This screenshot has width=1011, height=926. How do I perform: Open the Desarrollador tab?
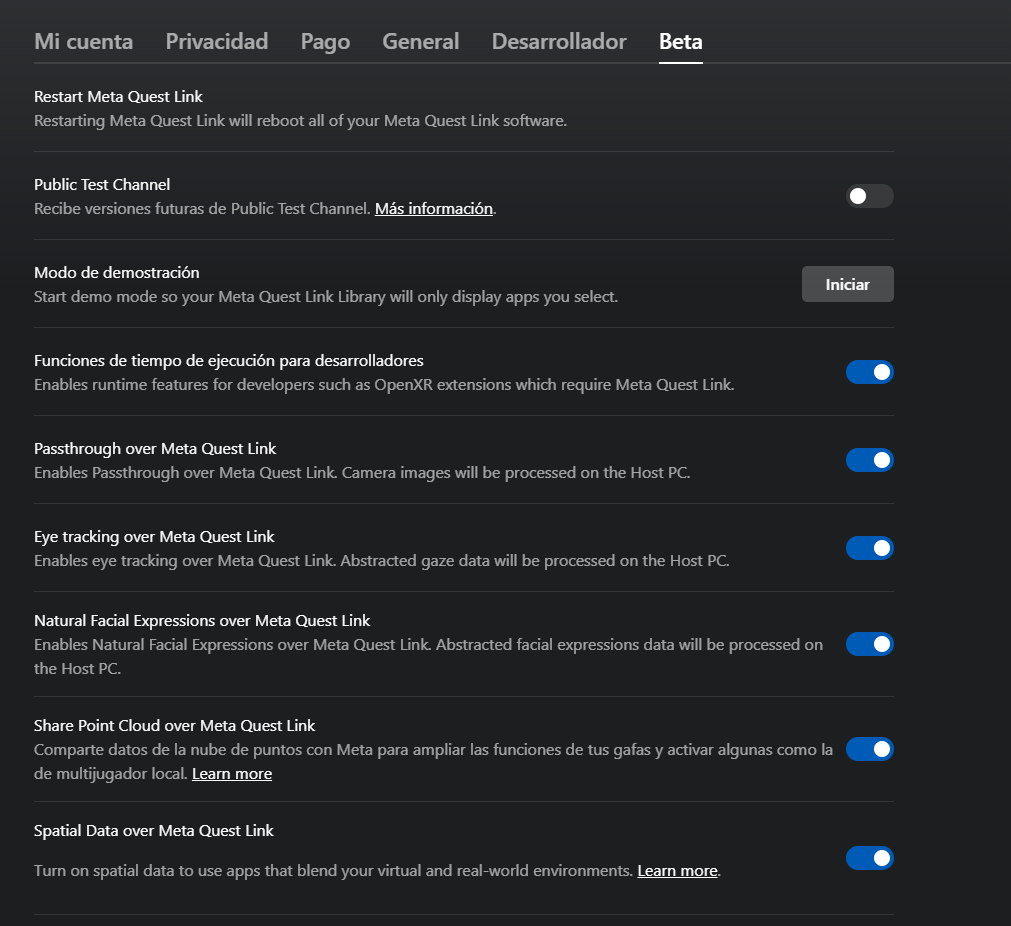[559, 42]
